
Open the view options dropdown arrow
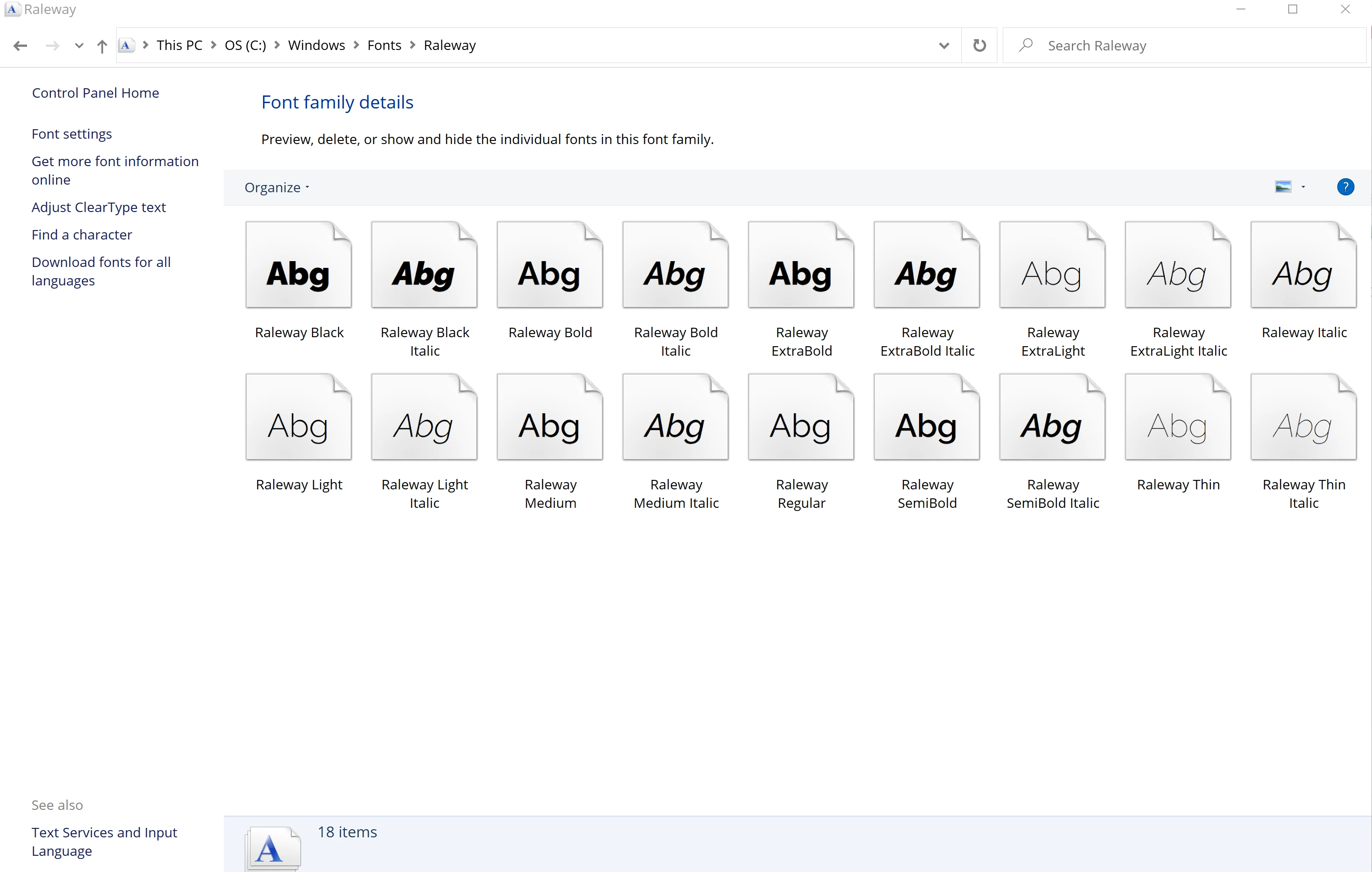pos(1303,187)
